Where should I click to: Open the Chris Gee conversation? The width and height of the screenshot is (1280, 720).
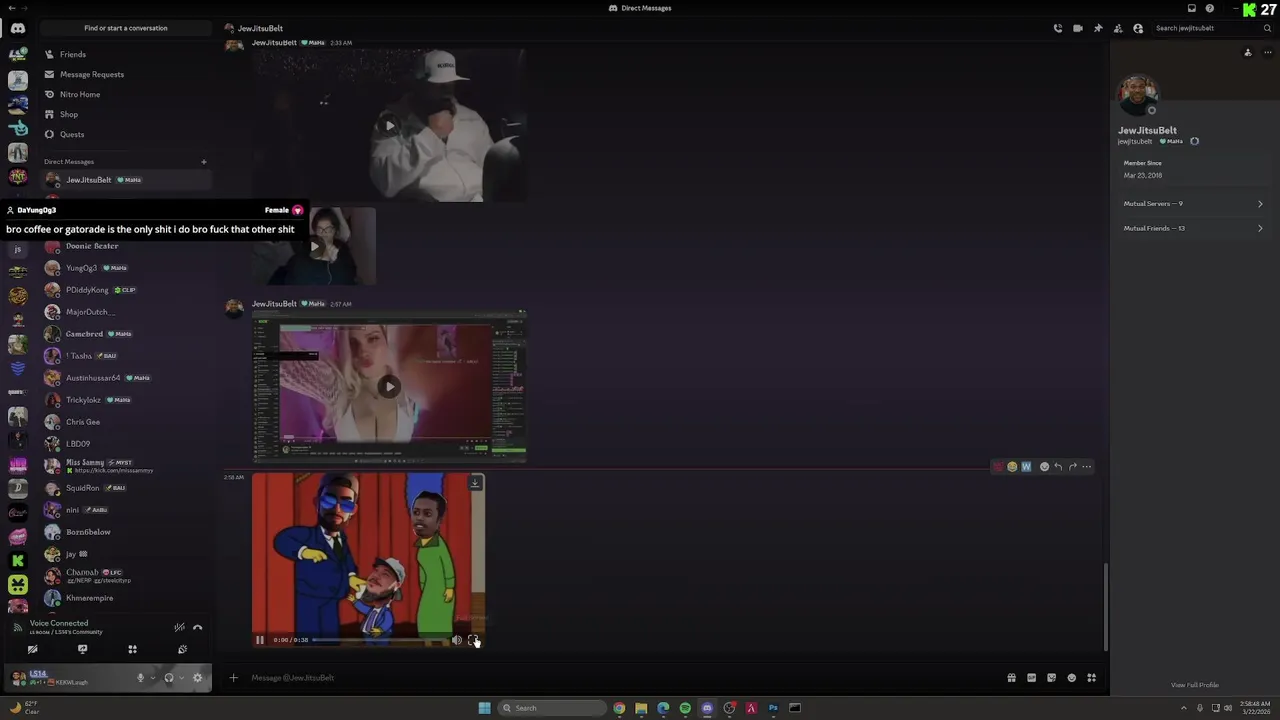126,422
